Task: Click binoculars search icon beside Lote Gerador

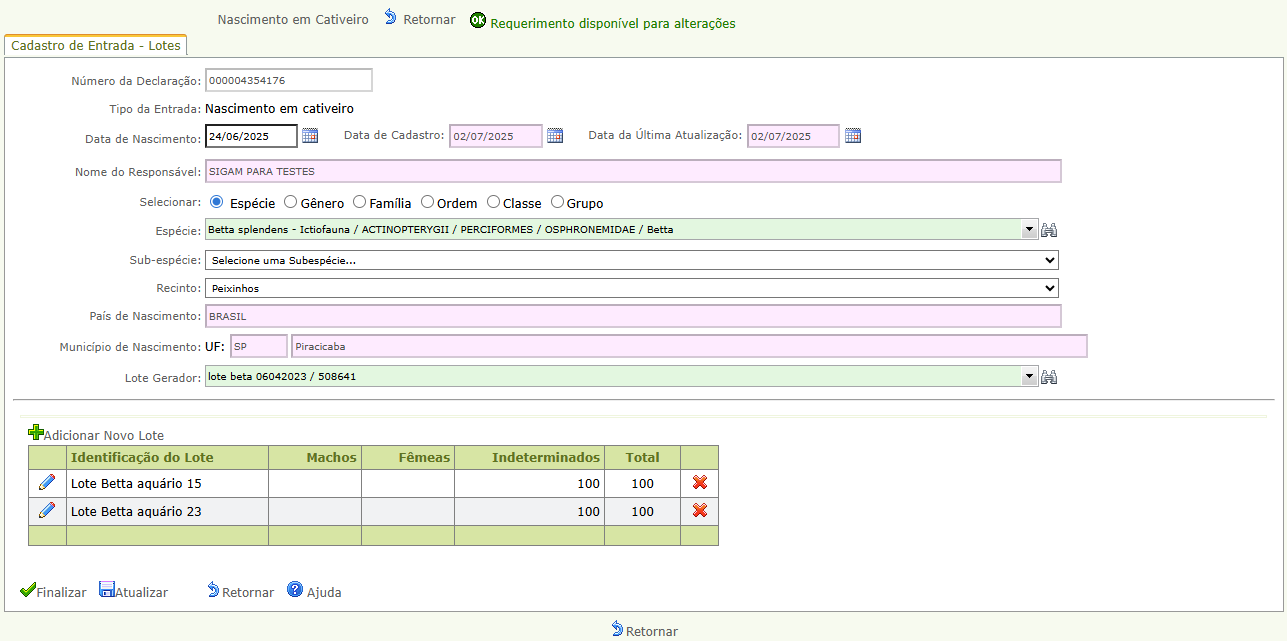Action: pyautogui.click(x=1049, y=377)
